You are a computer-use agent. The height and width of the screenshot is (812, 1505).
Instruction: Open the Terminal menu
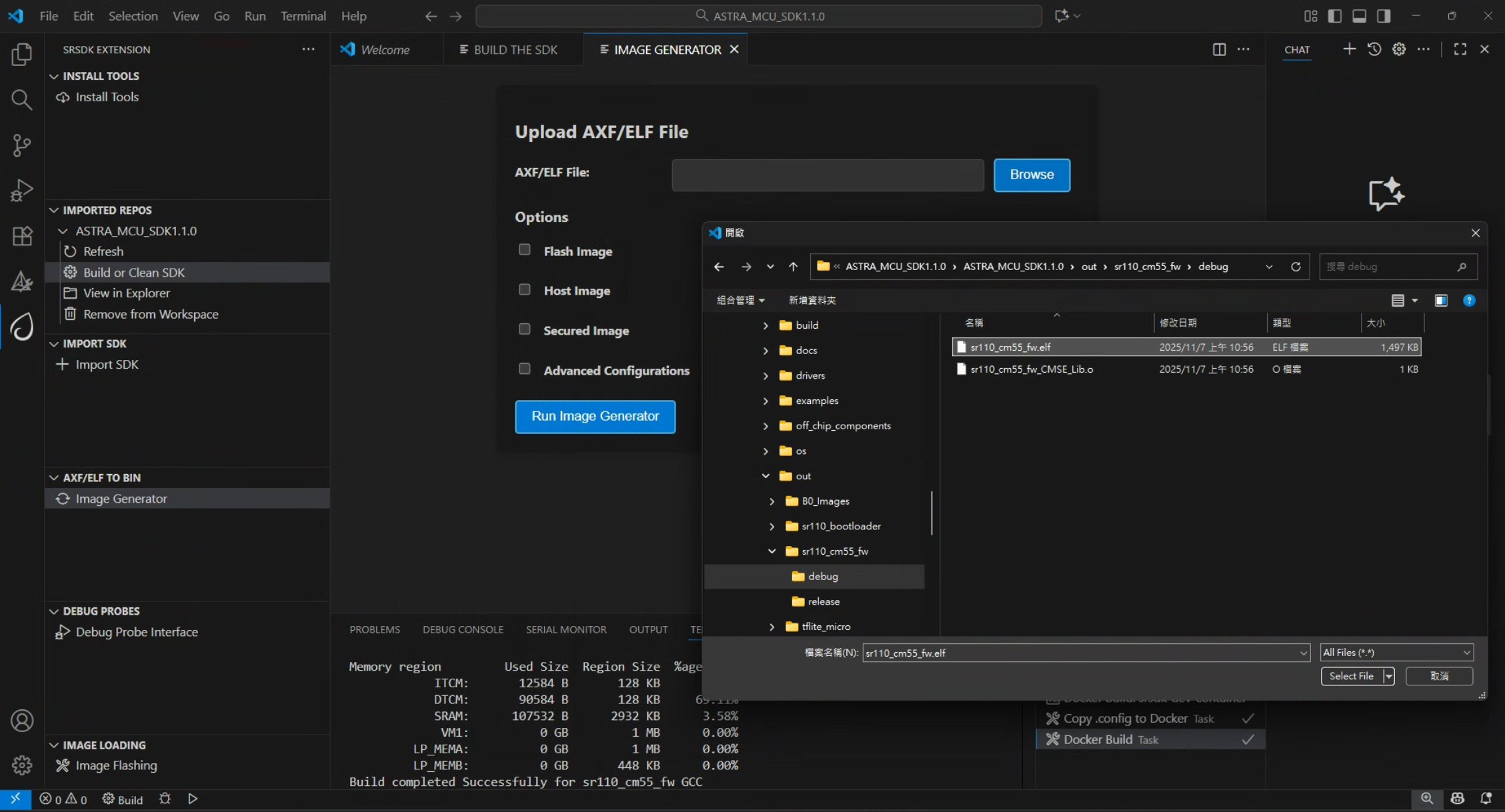[303, 16]
